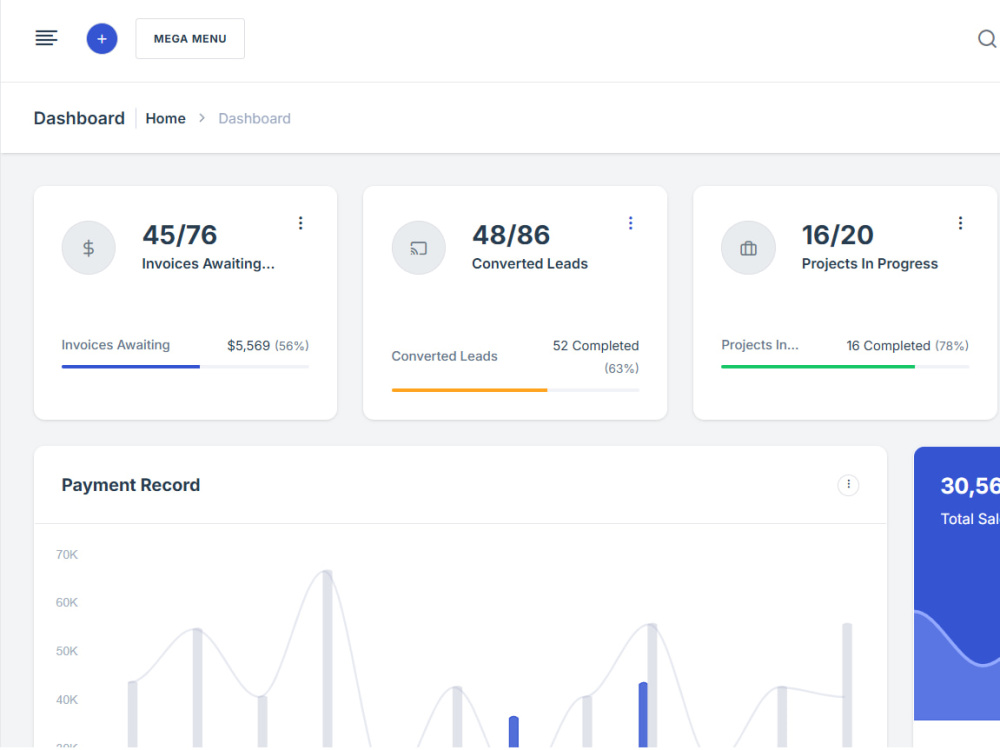
Task: Click the 30,56 total sales figure
Action: coord(970,486)
